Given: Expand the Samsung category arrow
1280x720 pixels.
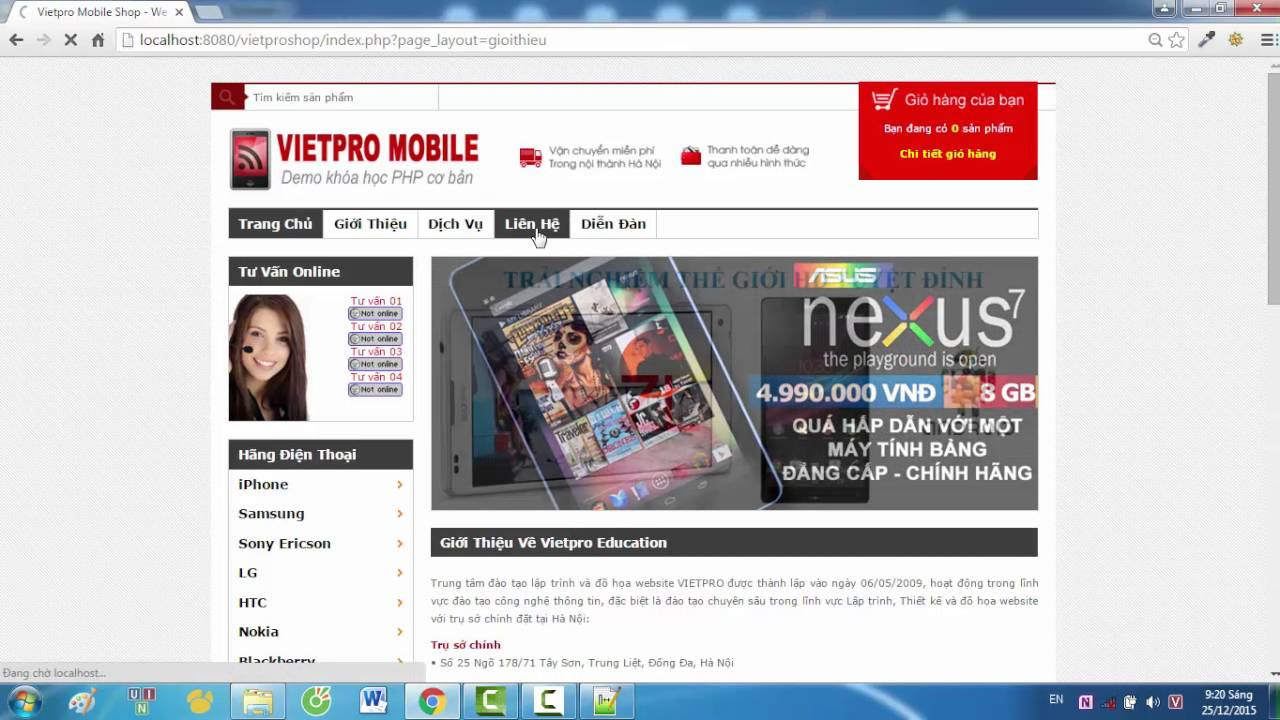Looking at the screenshot, I should pos(399,514).
